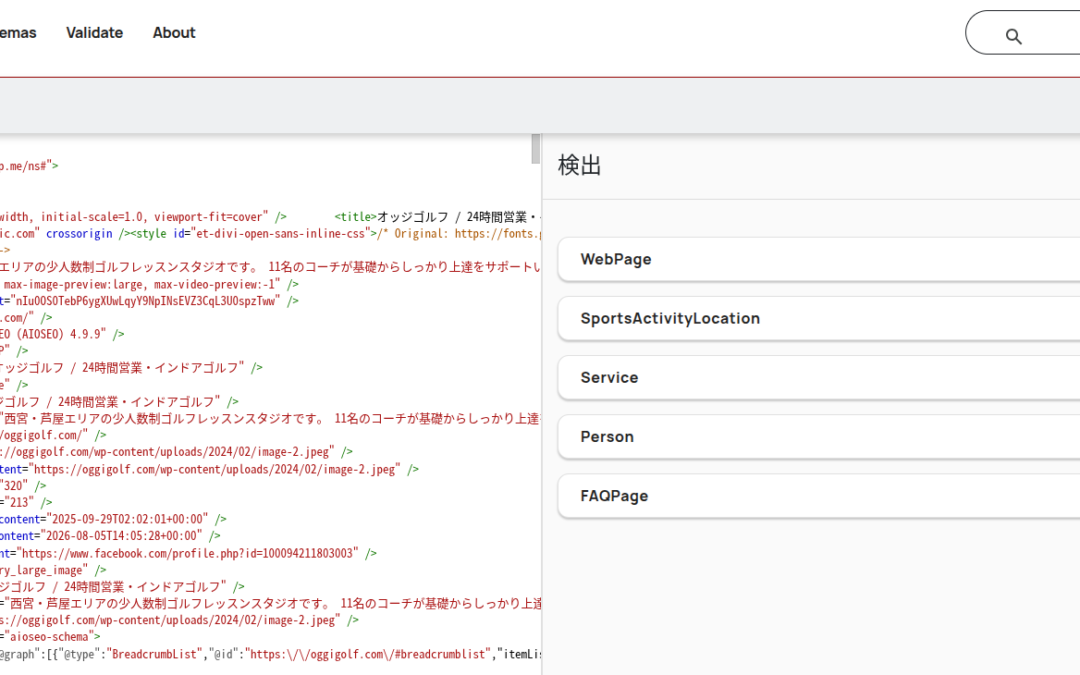1080x675 pixels.
Task: Click the (AIOSEO) 4.9.9 code line
Action: pyautogui.click(x=62, y=334)
